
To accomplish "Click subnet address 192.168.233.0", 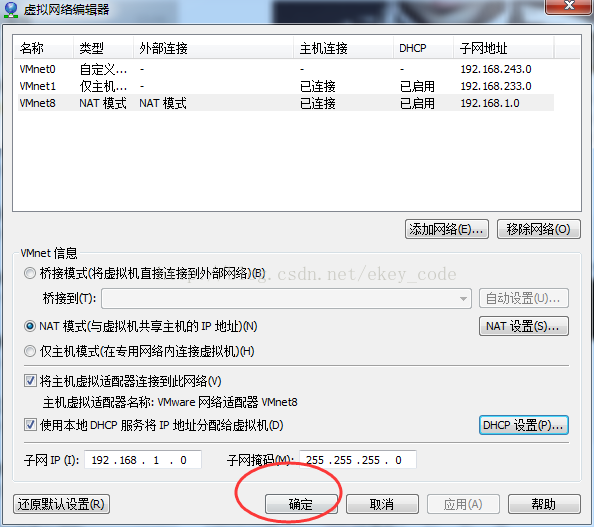I will pos(496,86).
